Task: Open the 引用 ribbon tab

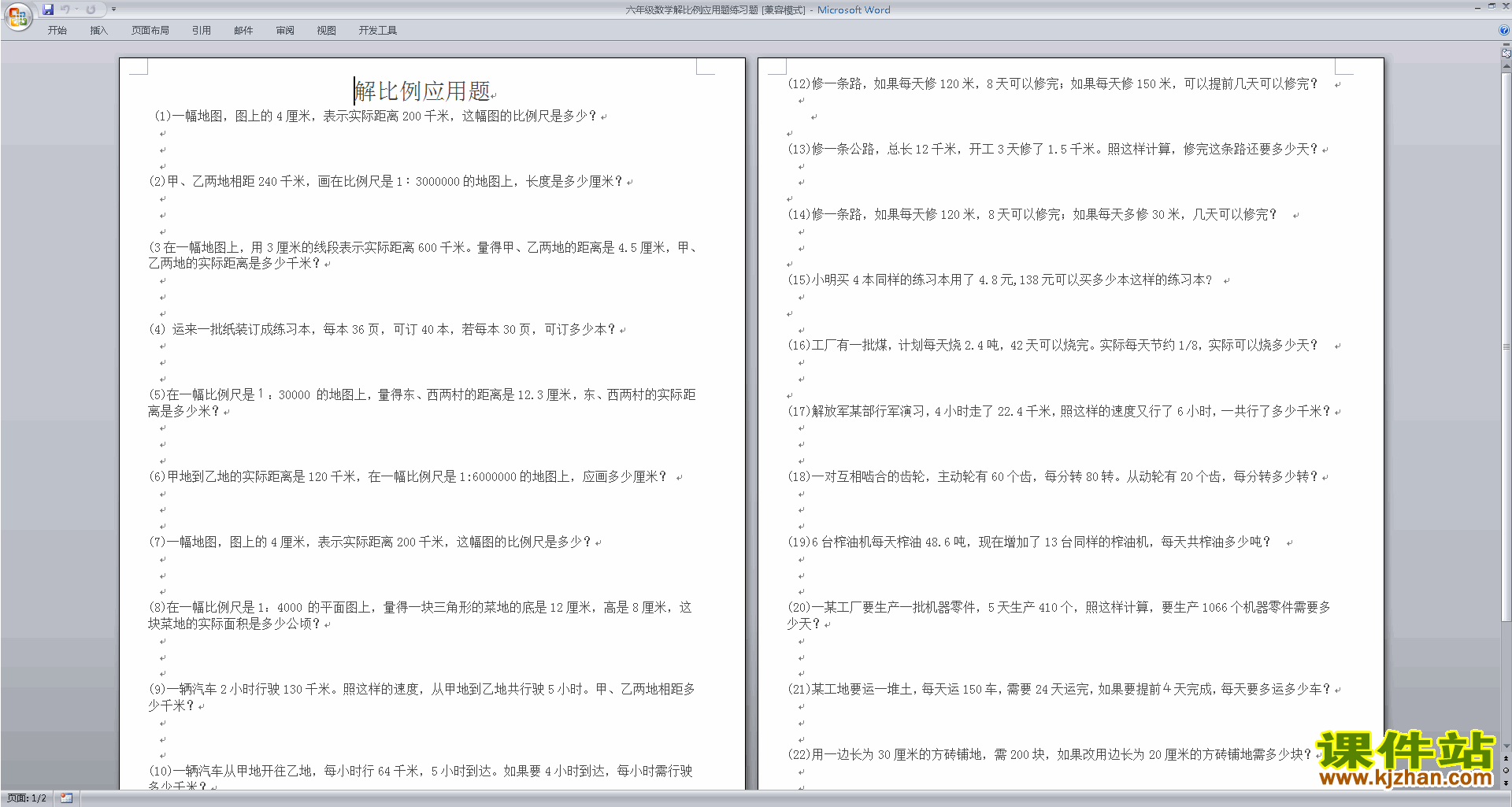Action: pos(202,30)
